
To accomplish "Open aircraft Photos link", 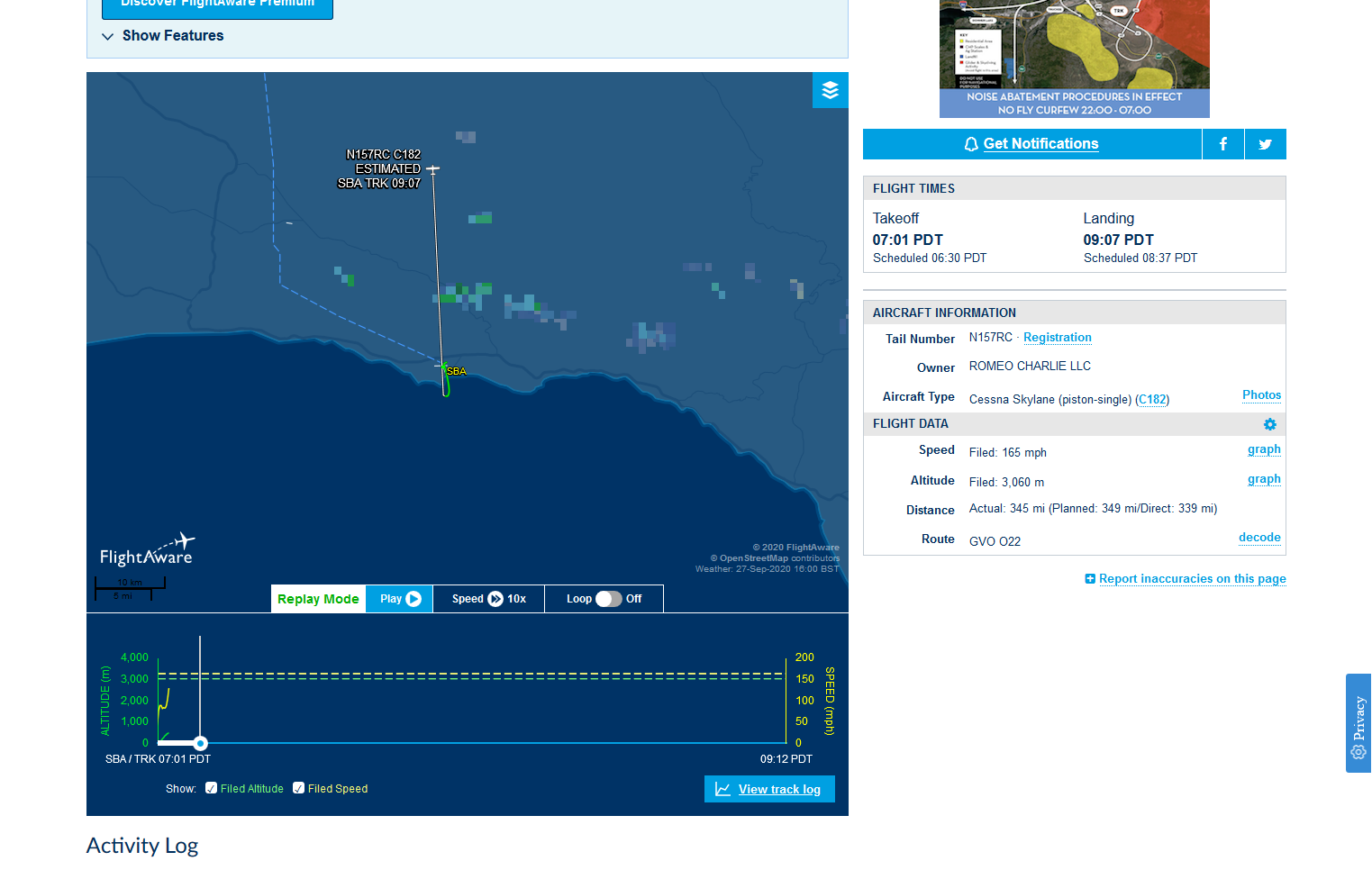I will [1261, 395].
